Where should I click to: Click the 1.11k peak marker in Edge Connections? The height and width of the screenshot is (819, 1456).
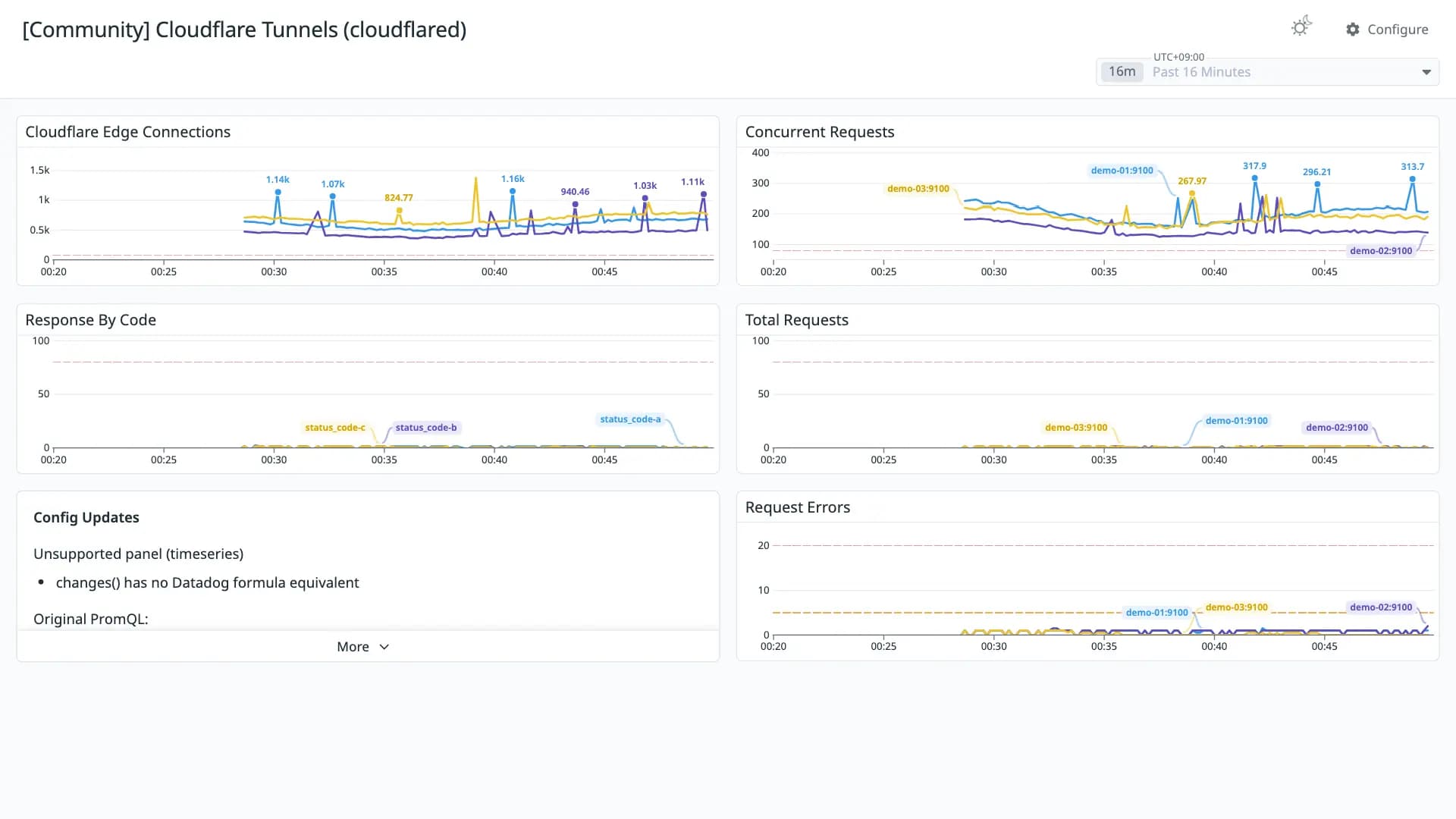[x=704, y=194]
